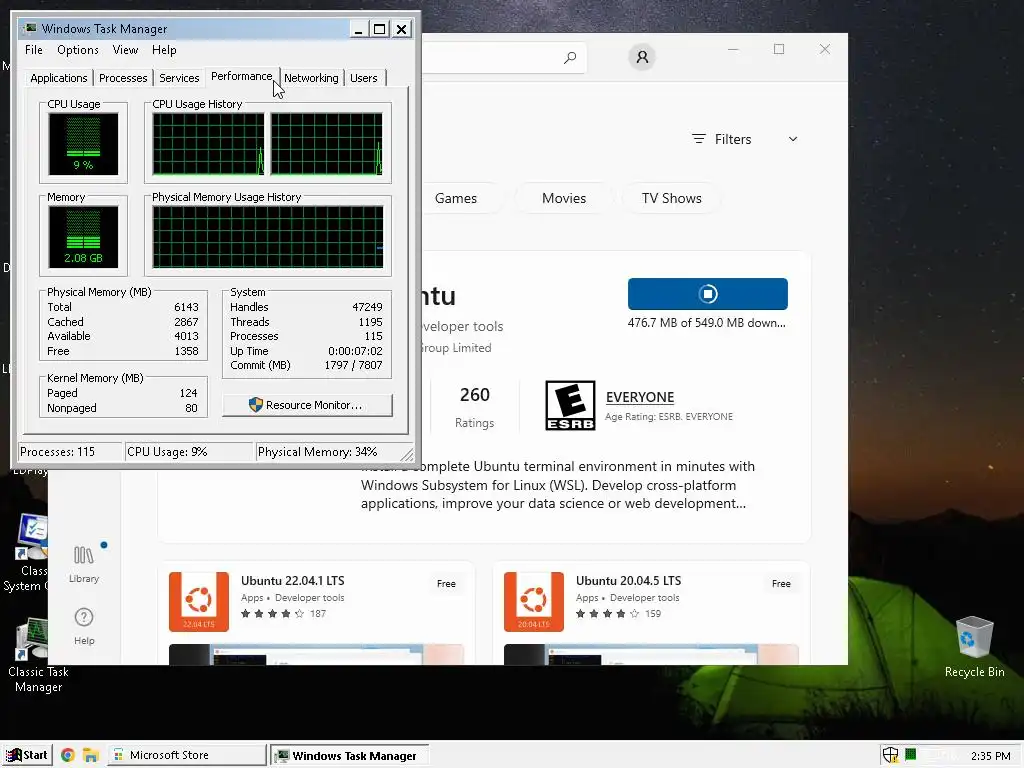Open the Microsoft Store search magnifier
This screenshot has width=1024, height=768.
(x=570, y=57)
